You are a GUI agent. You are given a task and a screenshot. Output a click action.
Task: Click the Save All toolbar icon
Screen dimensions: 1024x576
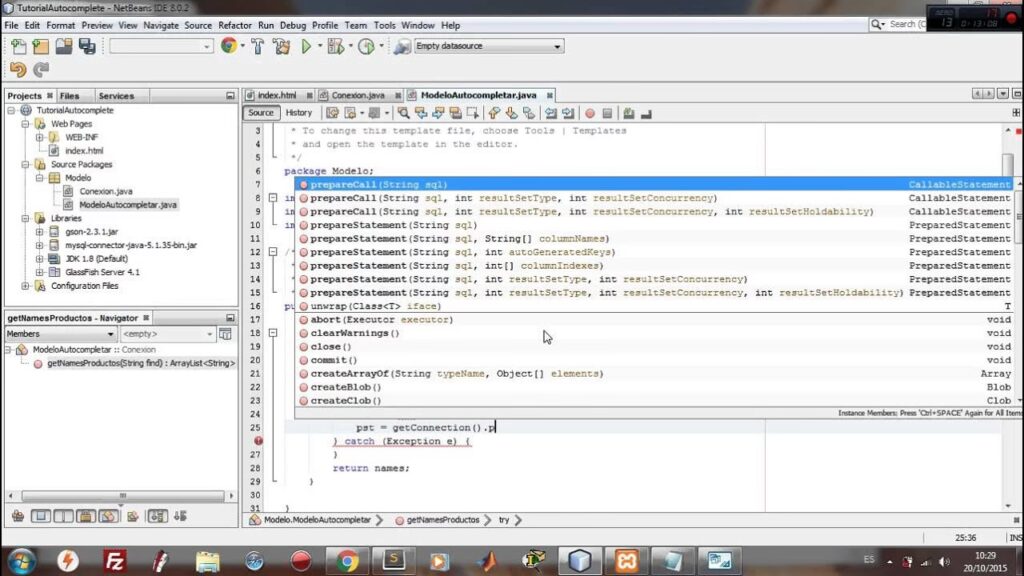coord(87,46)
